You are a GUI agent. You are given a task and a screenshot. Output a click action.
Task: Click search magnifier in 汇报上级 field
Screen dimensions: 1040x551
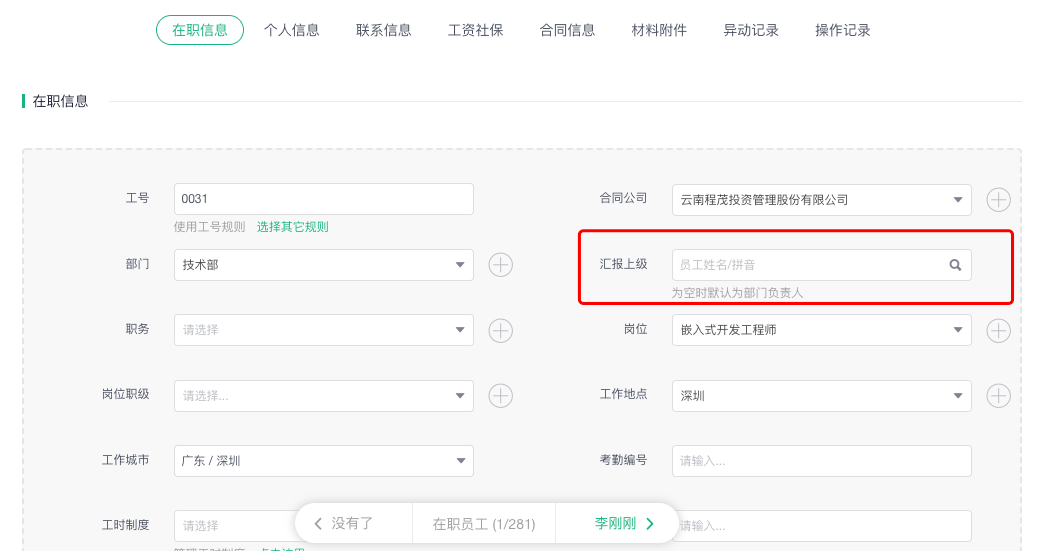(x=955, y=265)
